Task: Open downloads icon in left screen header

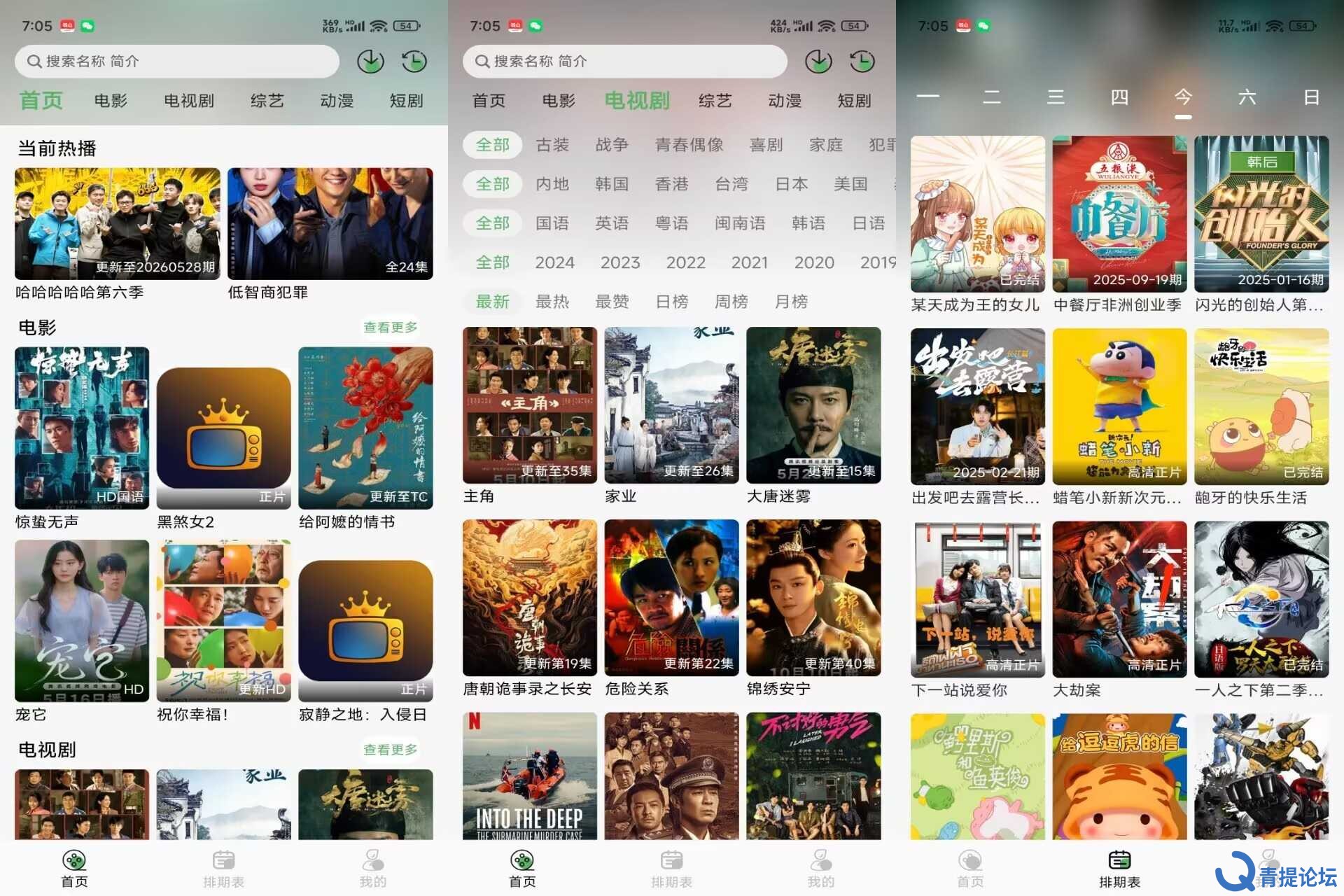Action: click(370, 62)
